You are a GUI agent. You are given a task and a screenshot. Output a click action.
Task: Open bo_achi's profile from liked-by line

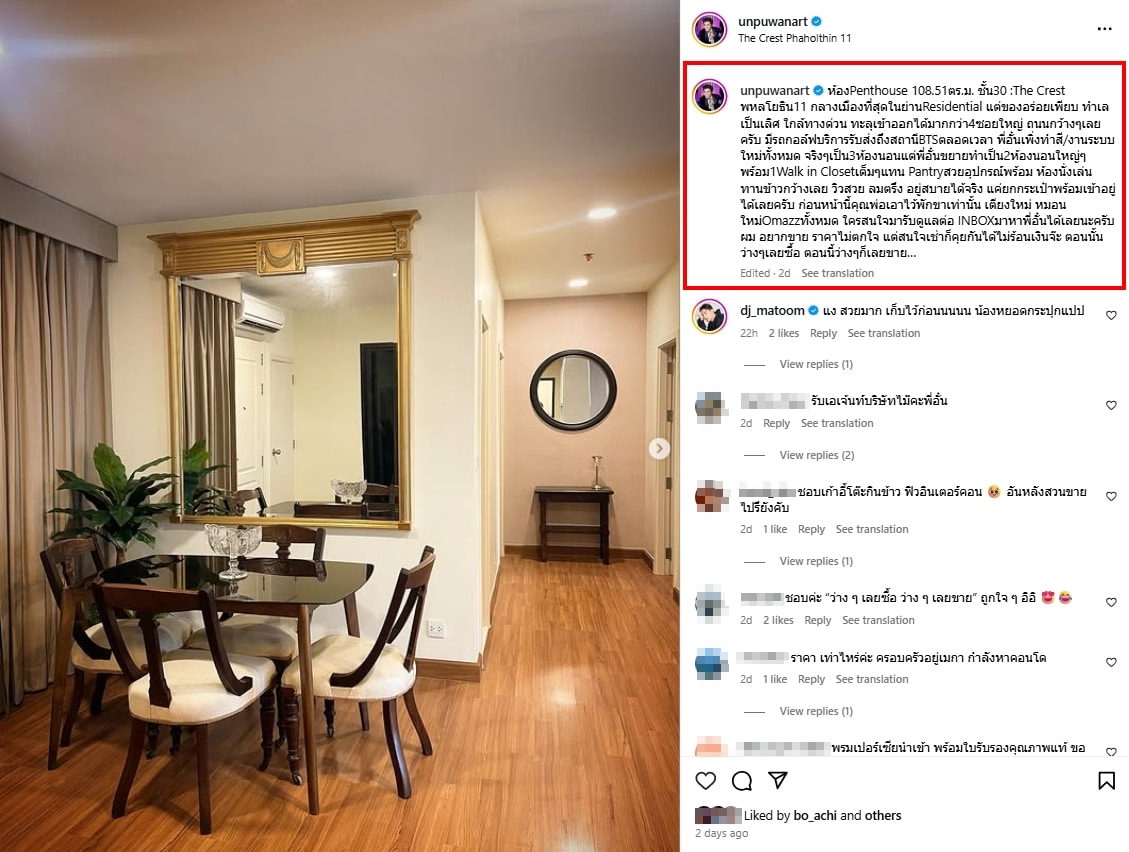pyautogui.click(x=815, y=815)
